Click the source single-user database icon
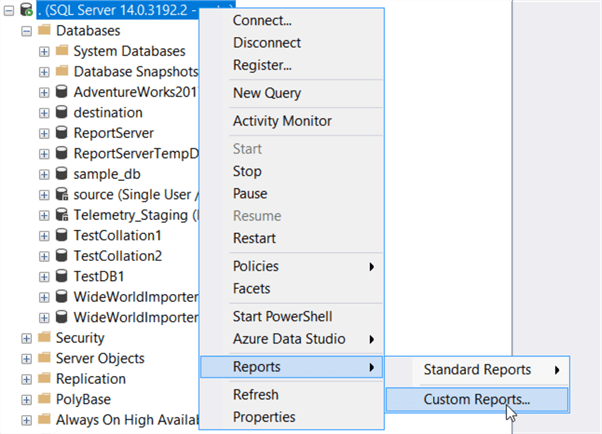The height and width of the screenshot is (434, 602). [61, 194]
